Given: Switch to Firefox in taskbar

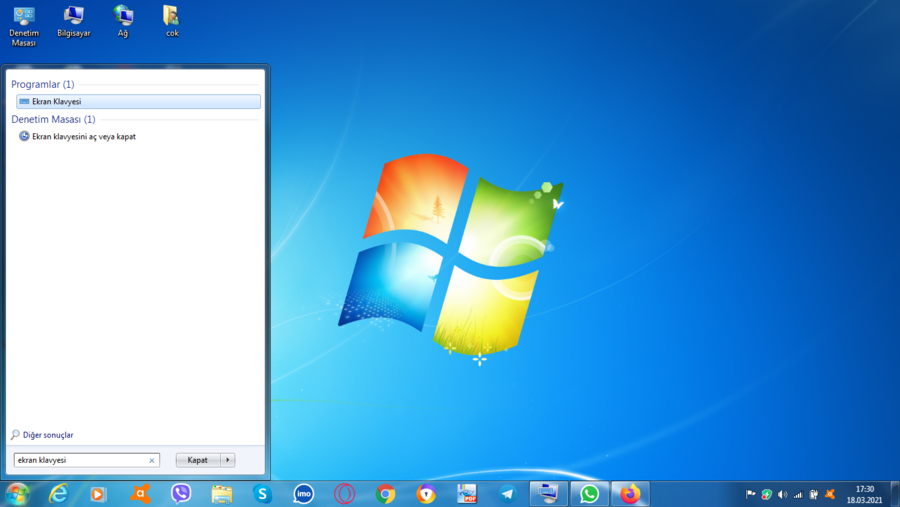Looking at the screenshot, I should click(630, 494).
